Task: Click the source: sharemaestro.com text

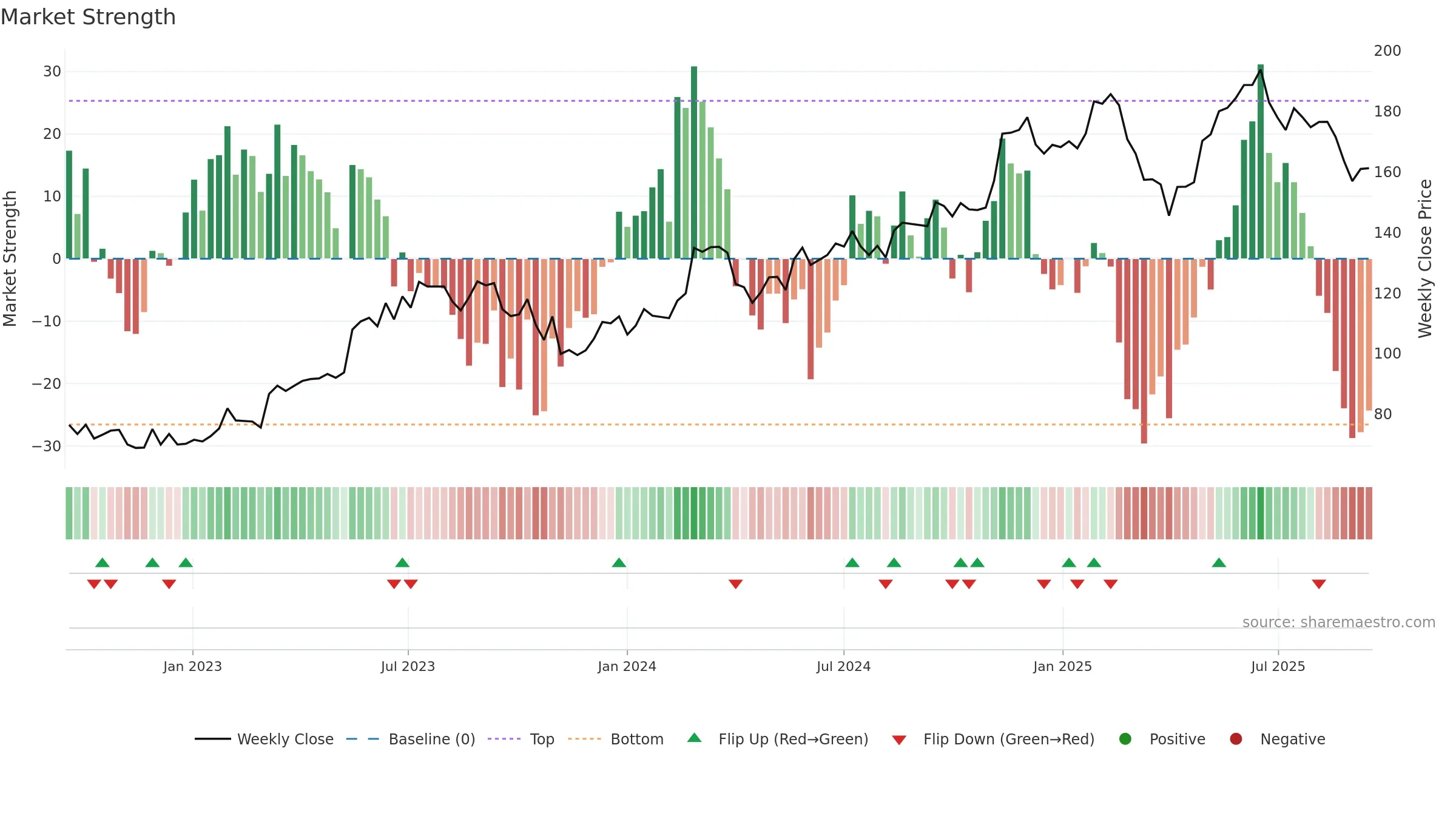Action: pyautogui.click(x=1339, y=622)
